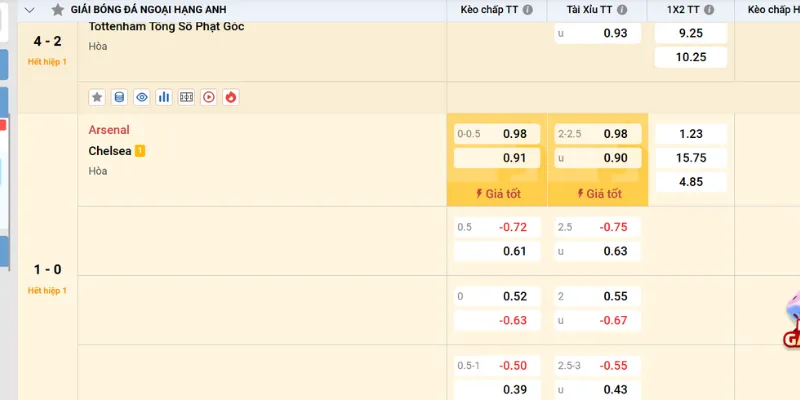Click the 4 - 2 score
This screenshot has height=400, width=800.
click(x=47, y=41)
